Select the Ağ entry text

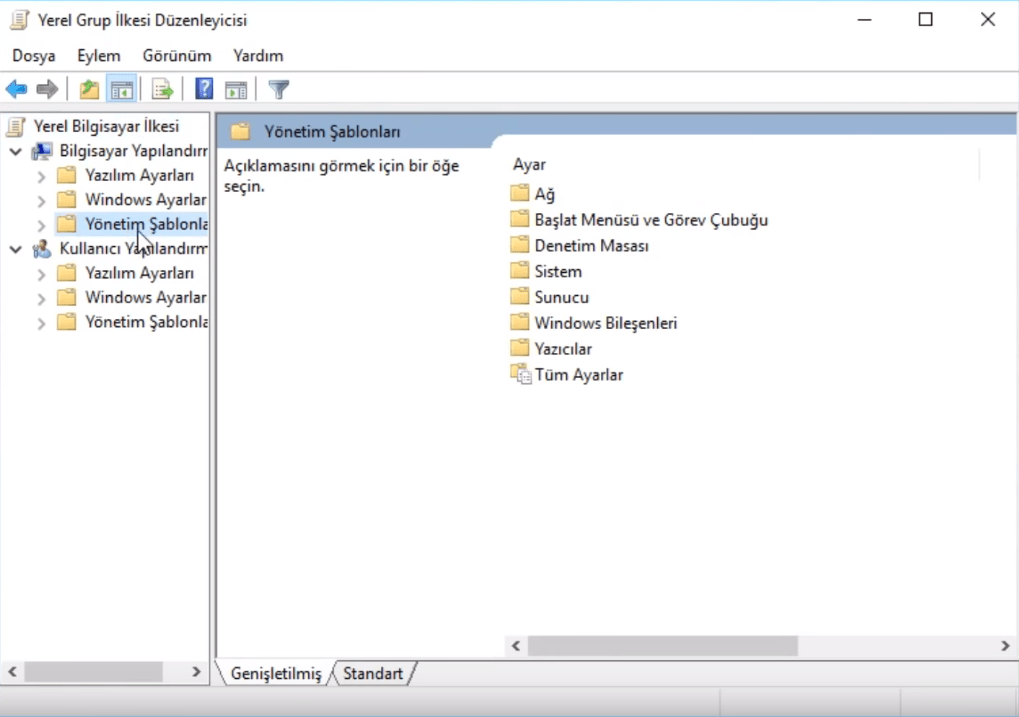[x=545, y=194]
